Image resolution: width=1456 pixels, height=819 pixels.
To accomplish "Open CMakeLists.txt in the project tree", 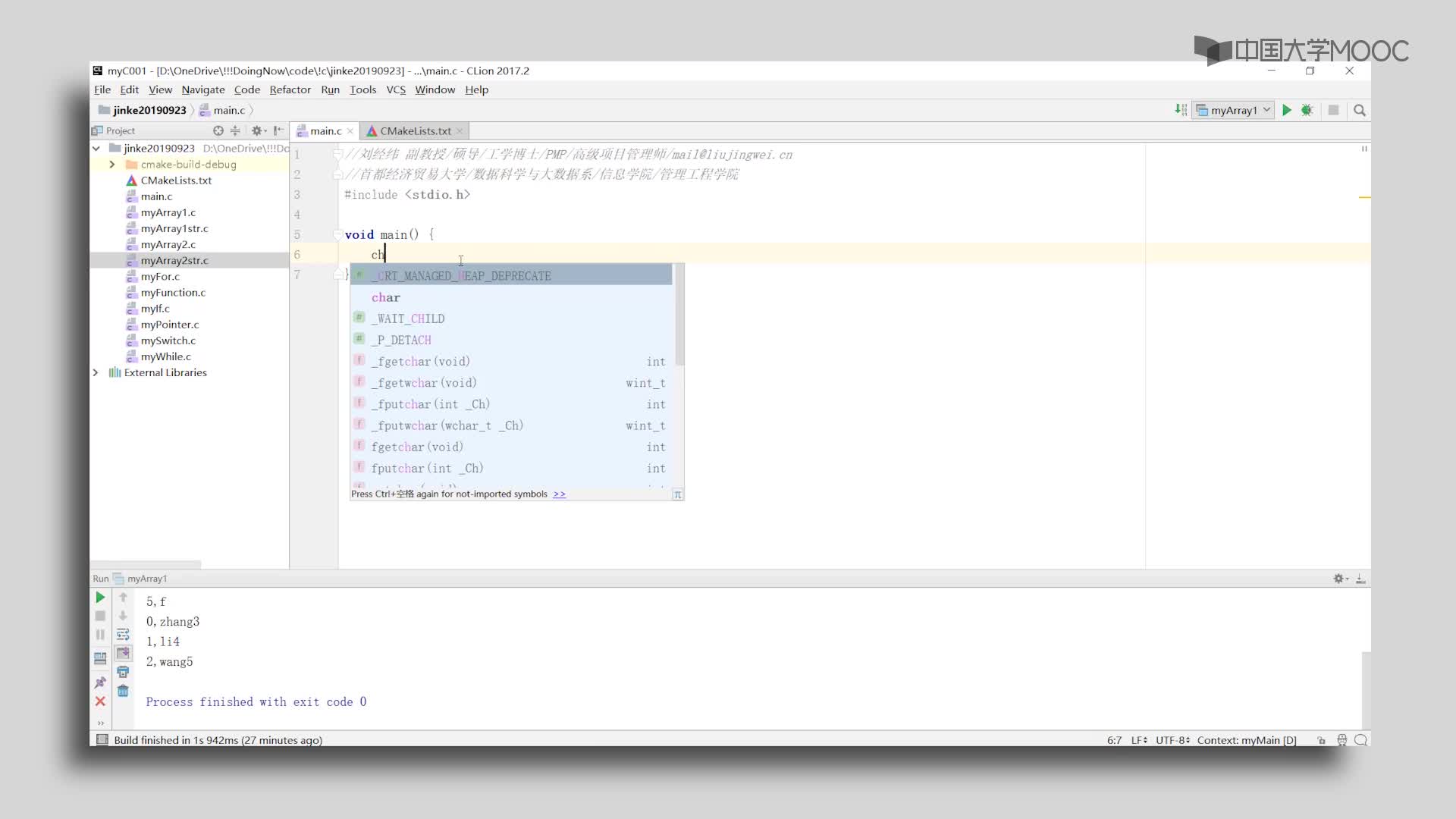I will point(176,180).
